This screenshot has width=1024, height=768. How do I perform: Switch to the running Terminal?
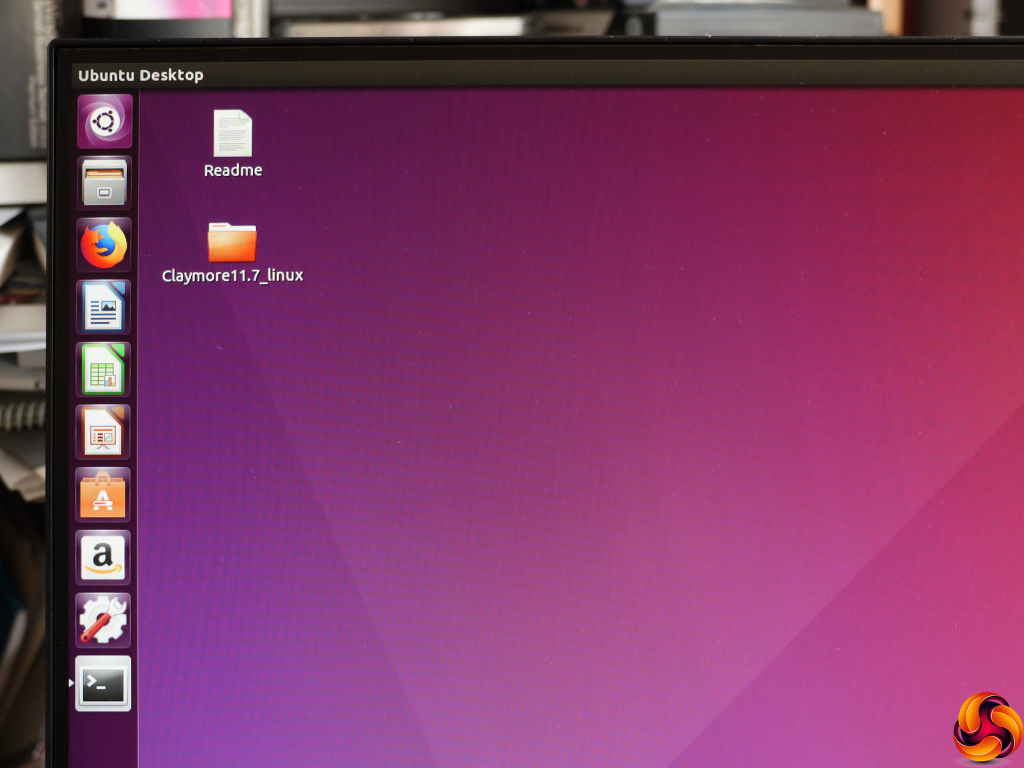[x=103, y=683]
